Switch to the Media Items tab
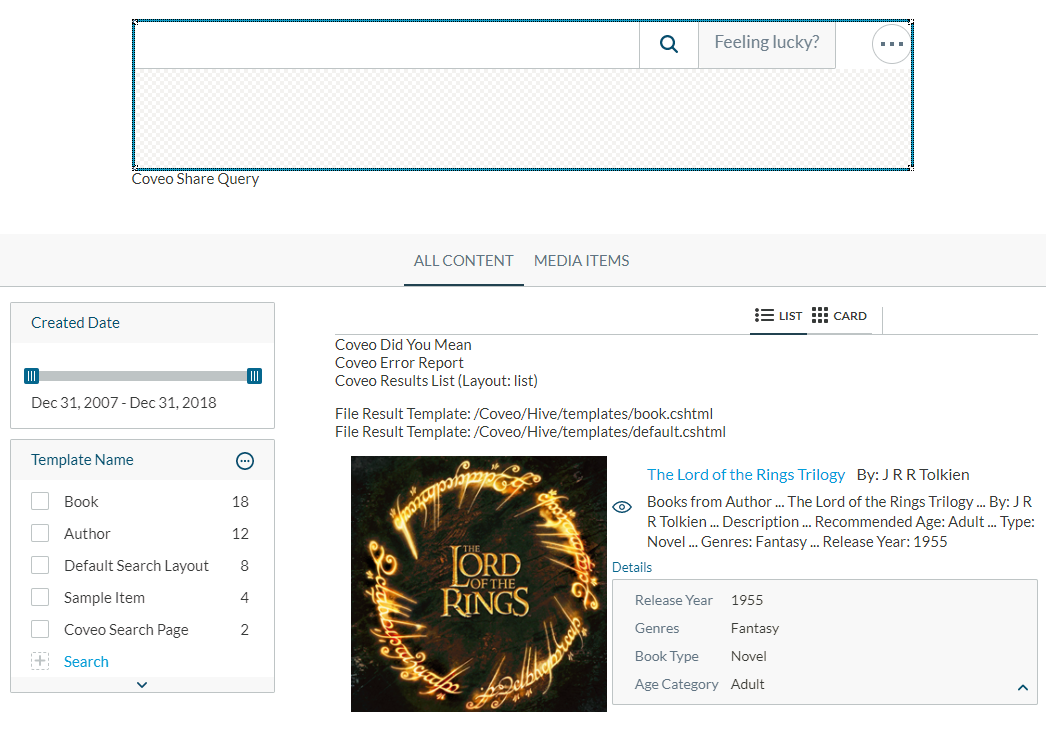The image size is (1046, 742). [582, 261]
